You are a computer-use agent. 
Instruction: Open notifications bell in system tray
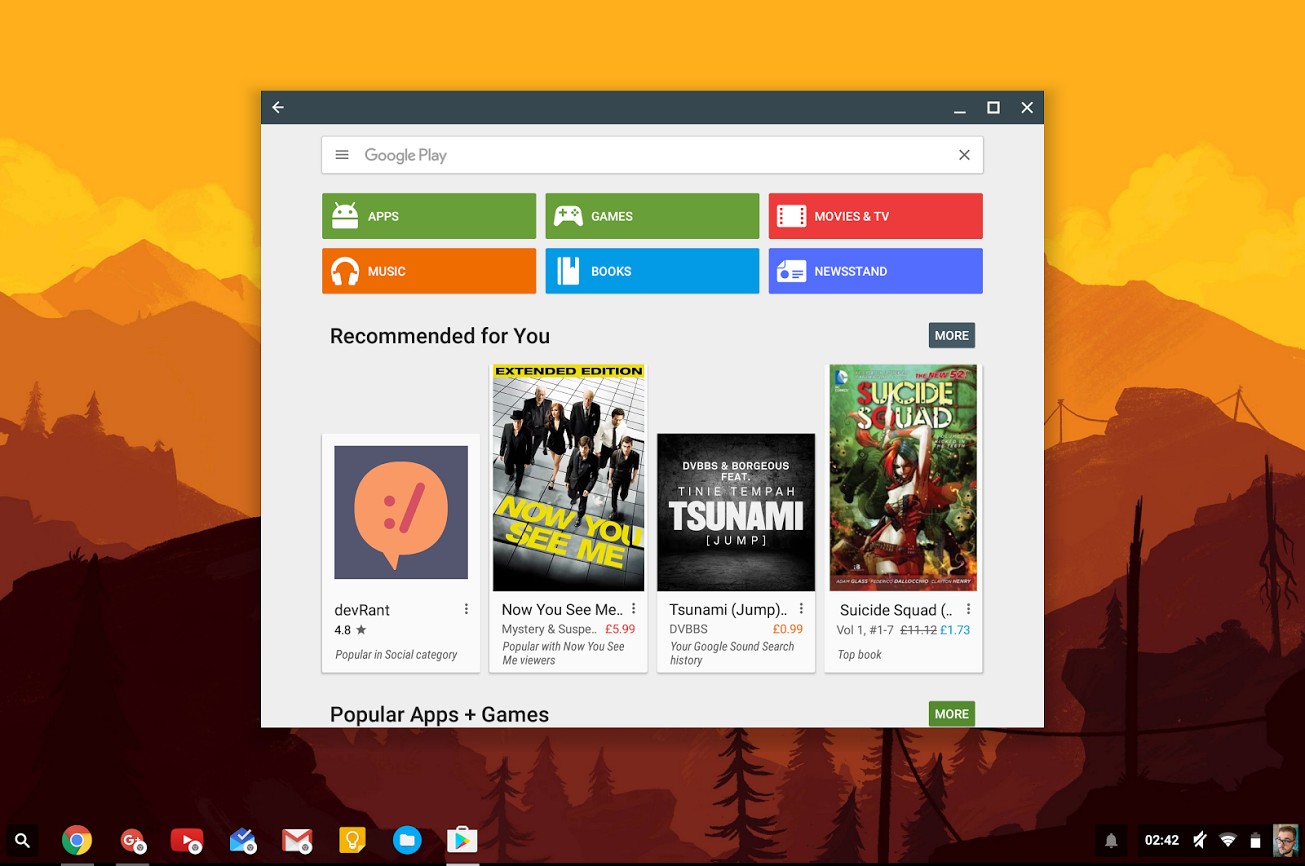pos(1110,840)
